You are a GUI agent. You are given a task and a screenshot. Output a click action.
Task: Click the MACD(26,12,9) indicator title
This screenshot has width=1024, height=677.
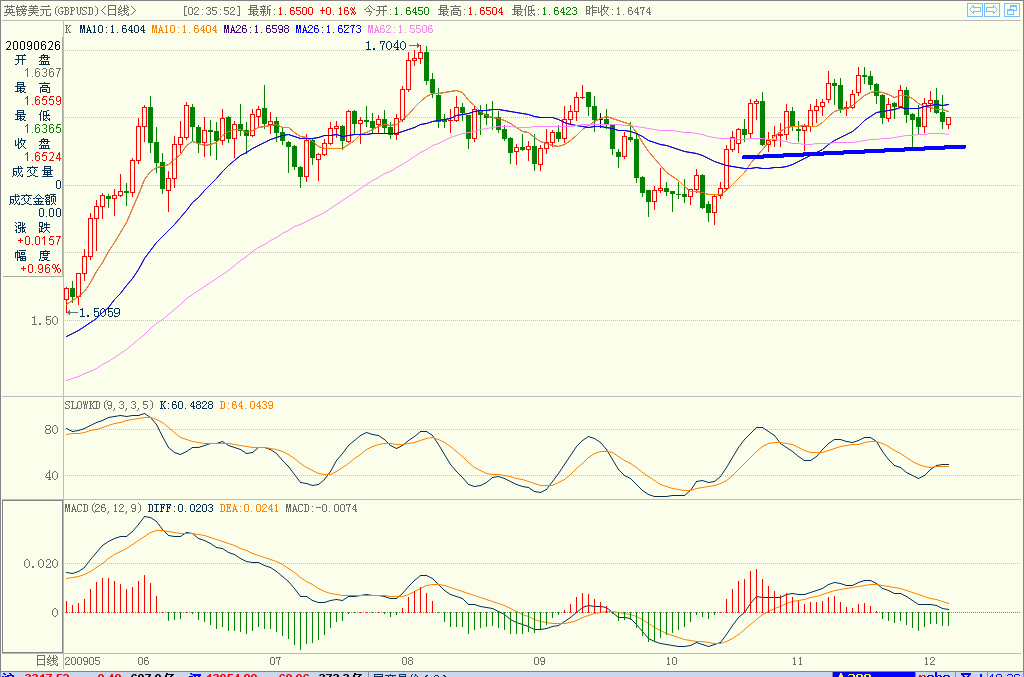pos(103,509)
